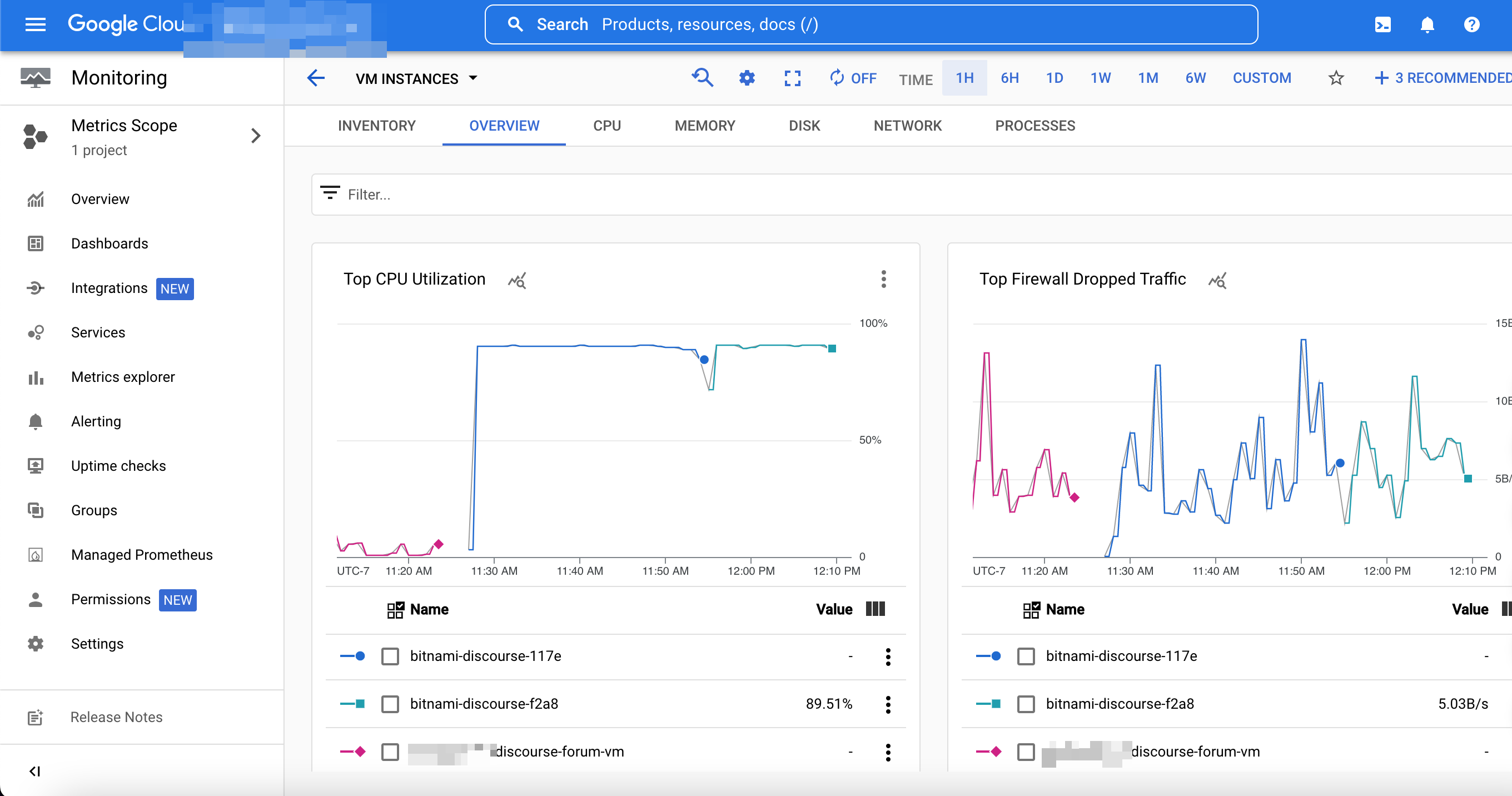The image size is (1512, 796).
Task: Expand the Metrics Scope panel
Action: pyautogui.click(x=256, y=136)
